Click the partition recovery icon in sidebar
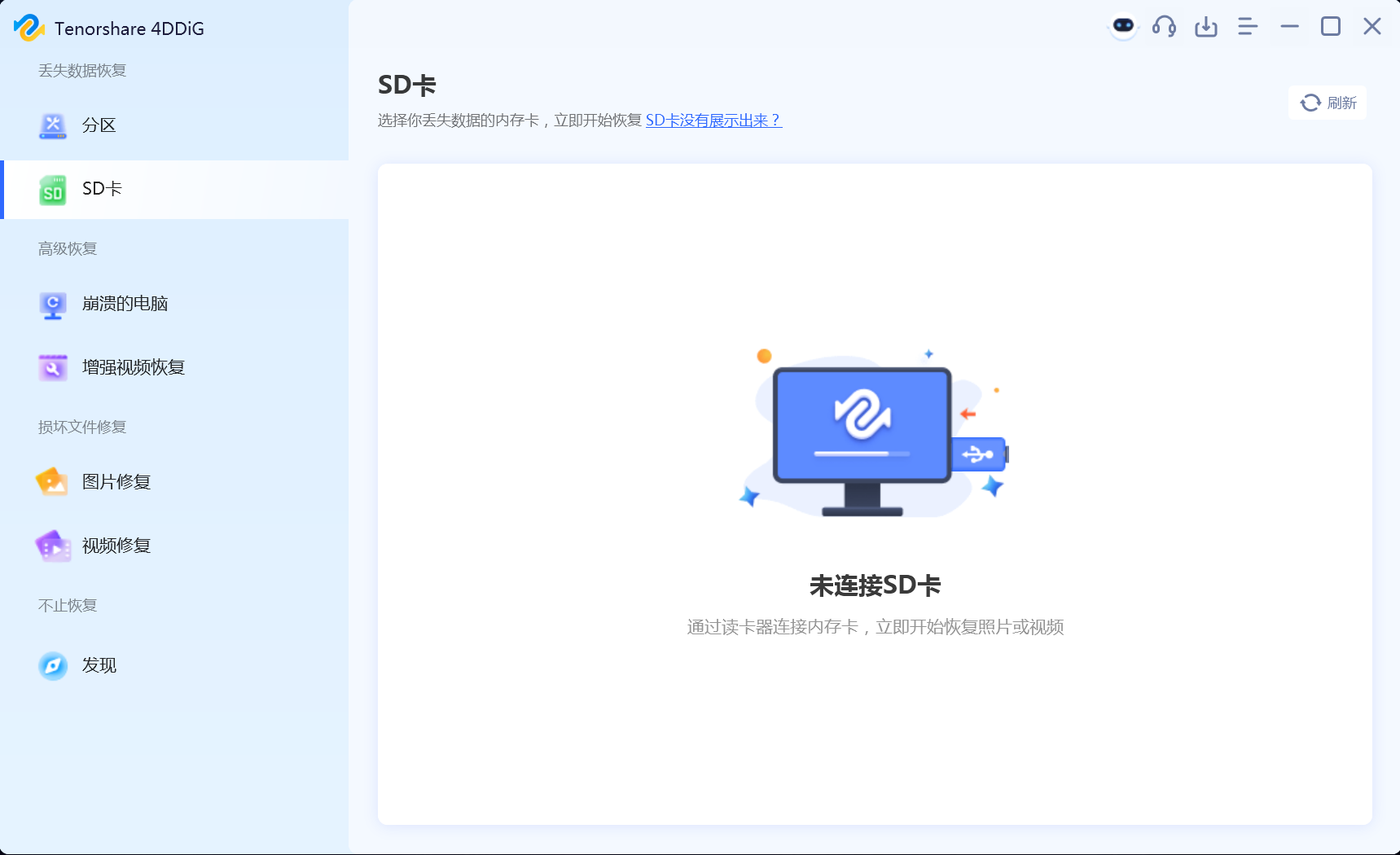The width and height of the screenshot is (1400, 855). click(53, 126)
